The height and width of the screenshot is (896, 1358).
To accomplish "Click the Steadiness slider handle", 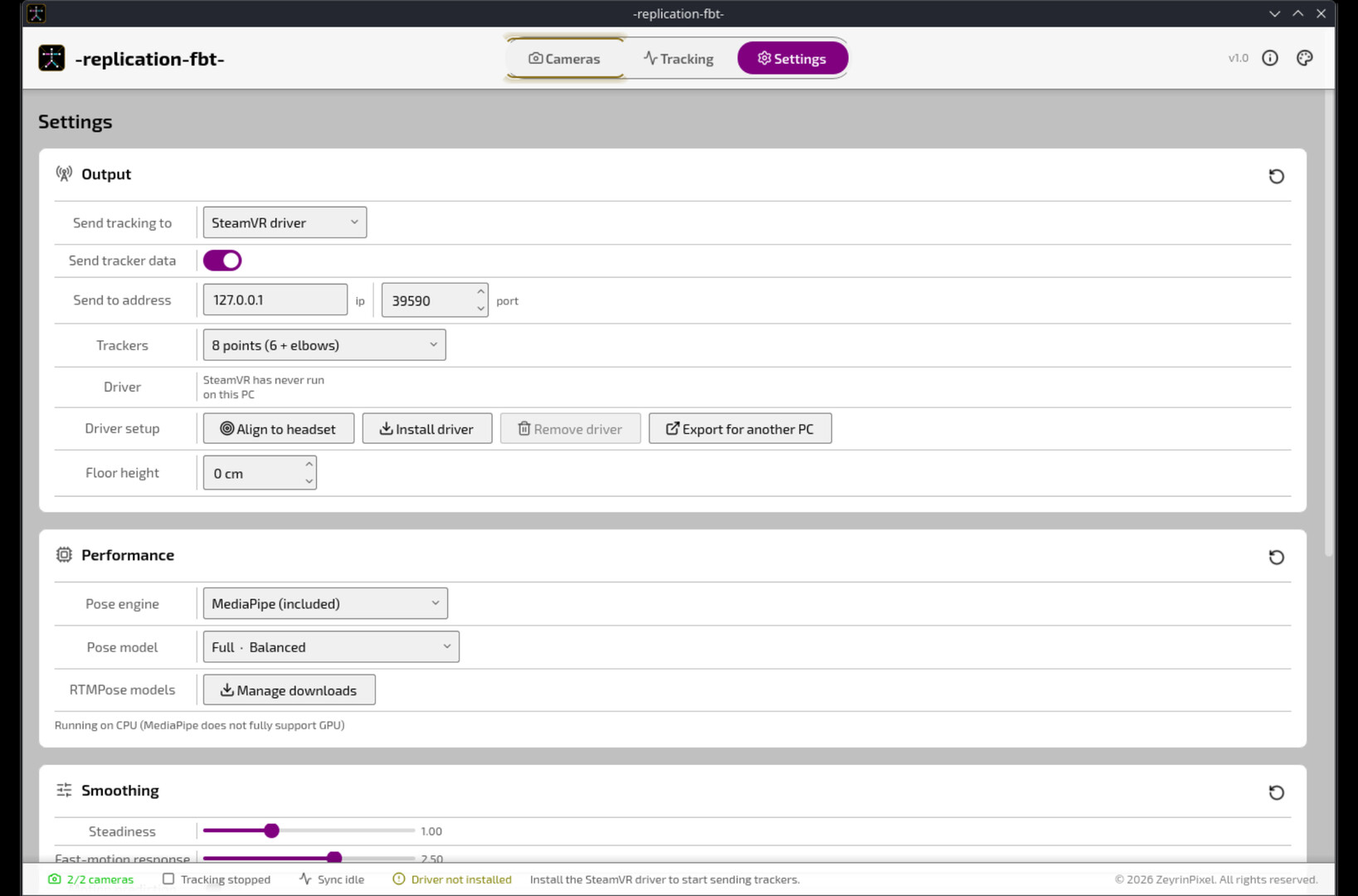I will click(x=271, y=830).
